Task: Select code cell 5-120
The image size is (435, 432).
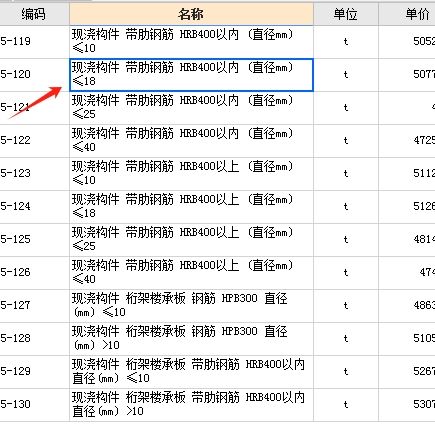Action: [34, 75]
